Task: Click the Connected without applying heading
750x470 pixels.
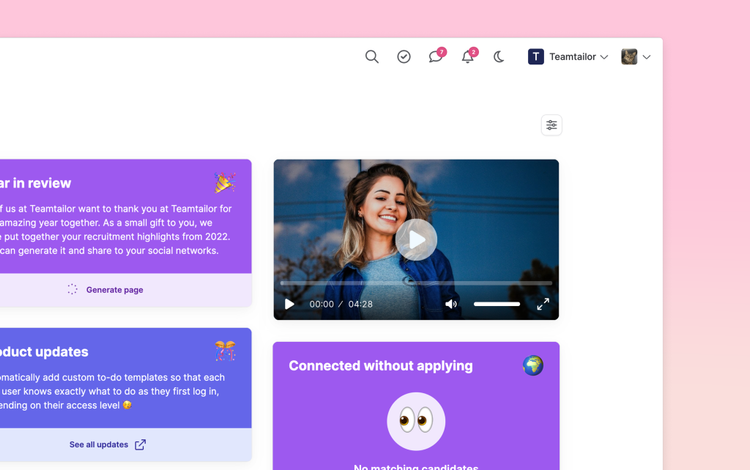Action: click(x=381, y=366)
